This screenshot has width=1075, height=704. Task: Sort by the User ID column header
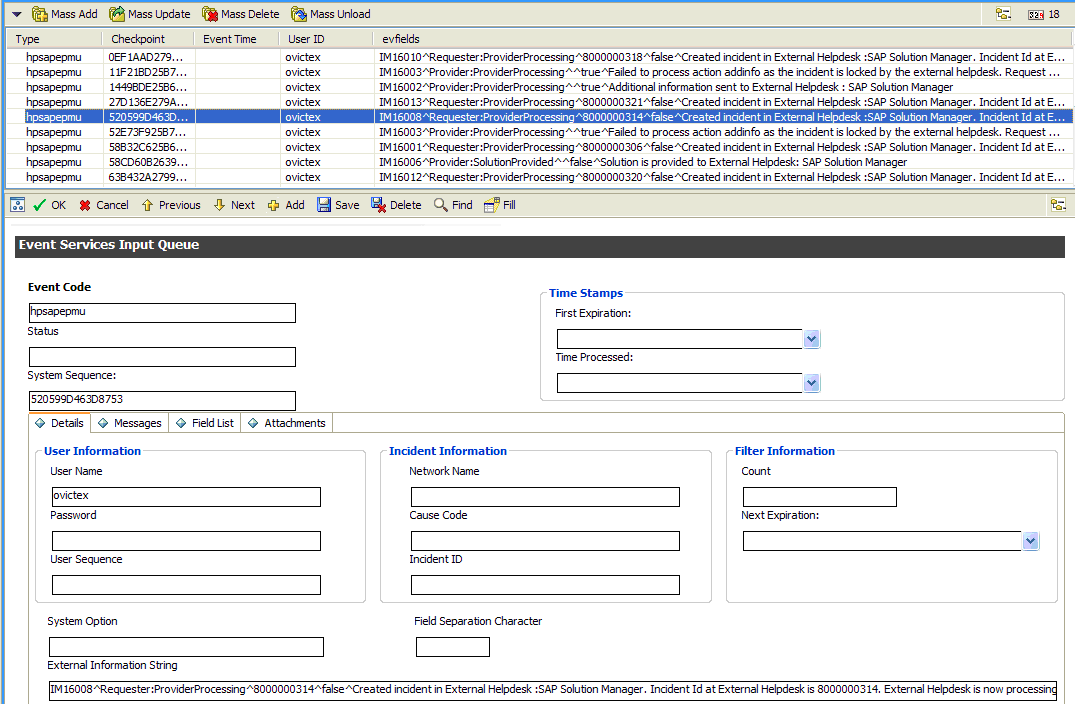[326, 39]
